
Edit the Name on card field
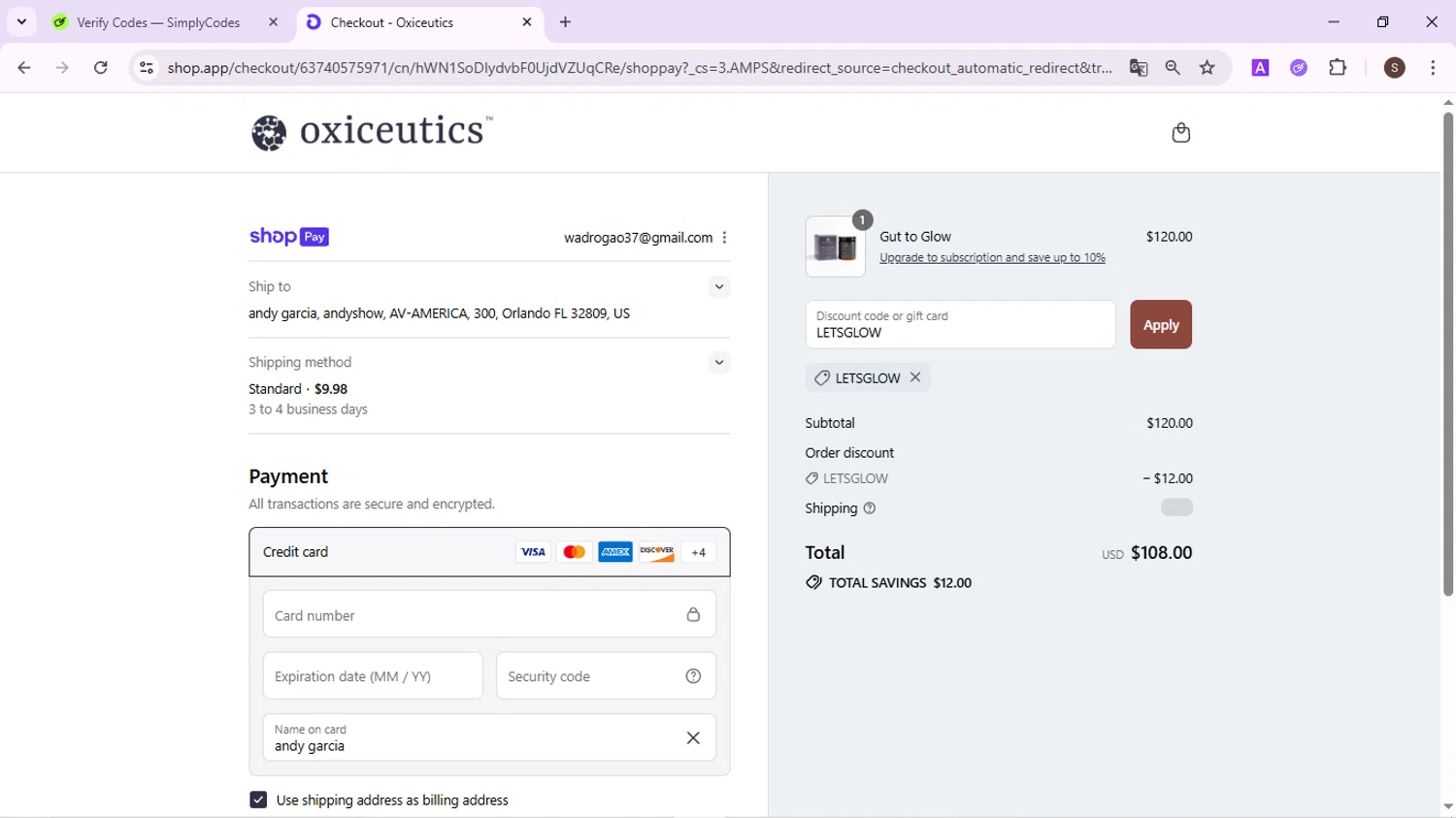[489, 737]
